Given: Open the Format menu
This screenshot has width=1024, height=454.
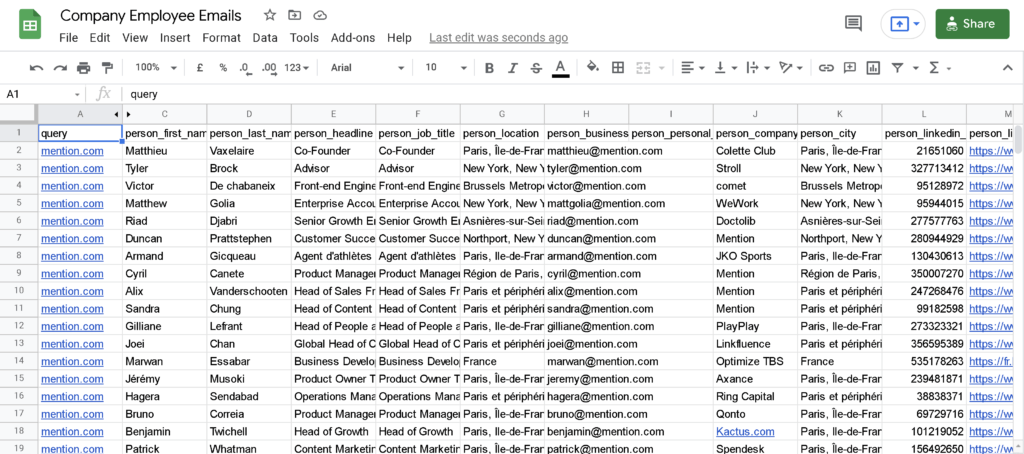Looking at the screenshot, I should pyautogui.click(x=221, y=38).
